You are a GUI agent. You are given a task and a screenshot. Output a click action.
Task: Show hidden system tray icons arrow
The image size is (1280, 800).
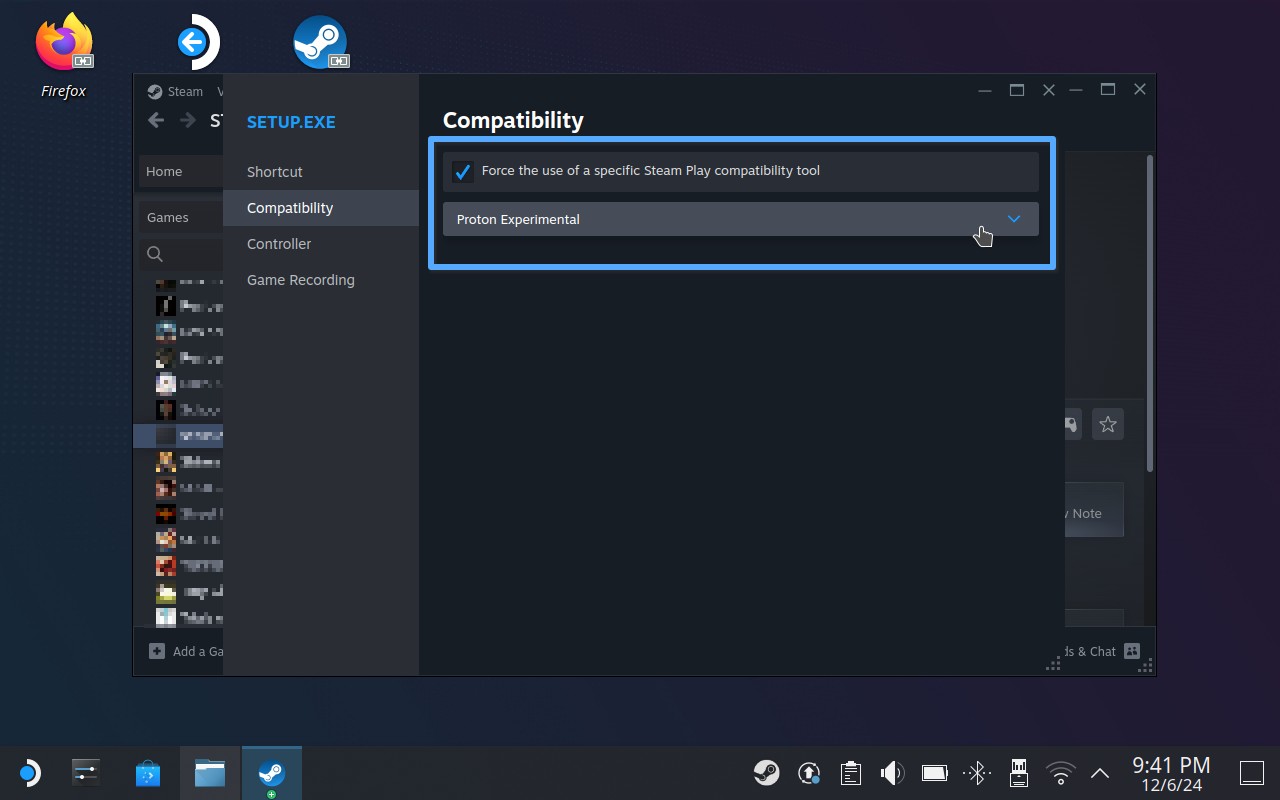pos(1099,773)
